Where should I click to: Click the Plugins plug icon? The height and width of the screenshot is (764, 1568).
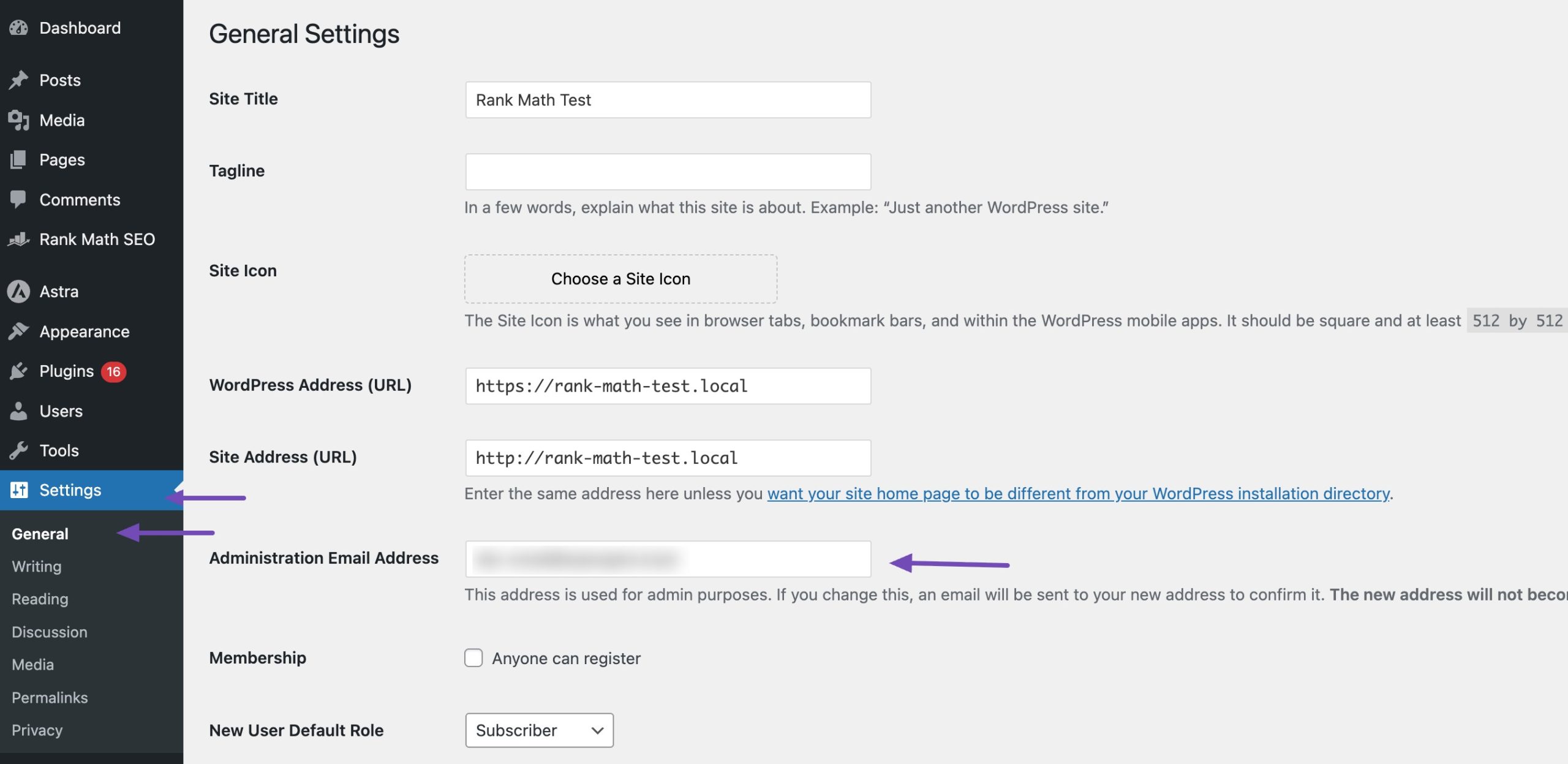click(18, 371)
